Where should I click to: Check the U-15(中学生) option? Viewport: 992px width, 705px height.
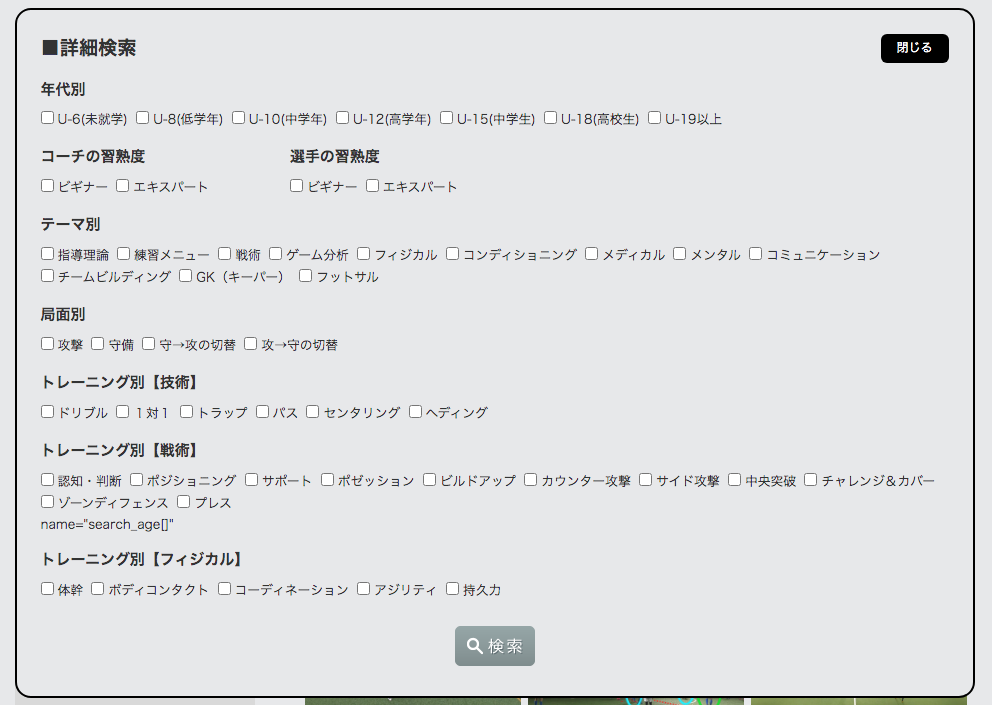[447, 118]
